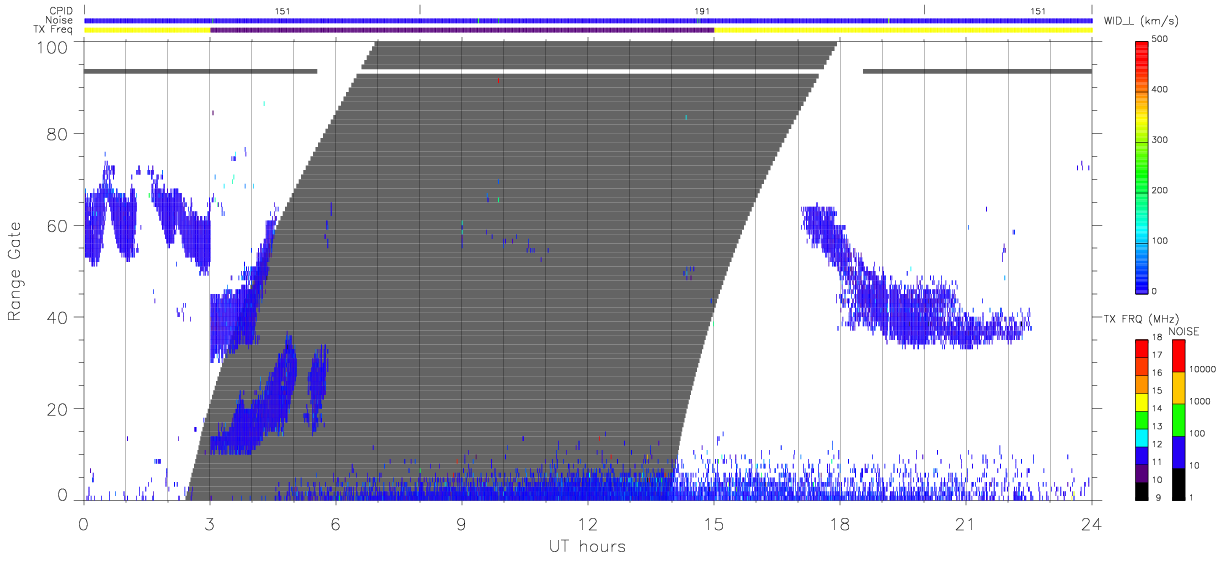Screen dimensions: 1228x567
Task: Click the cyan segment of TX FRQ colorbar
Action: [1142, 436]
